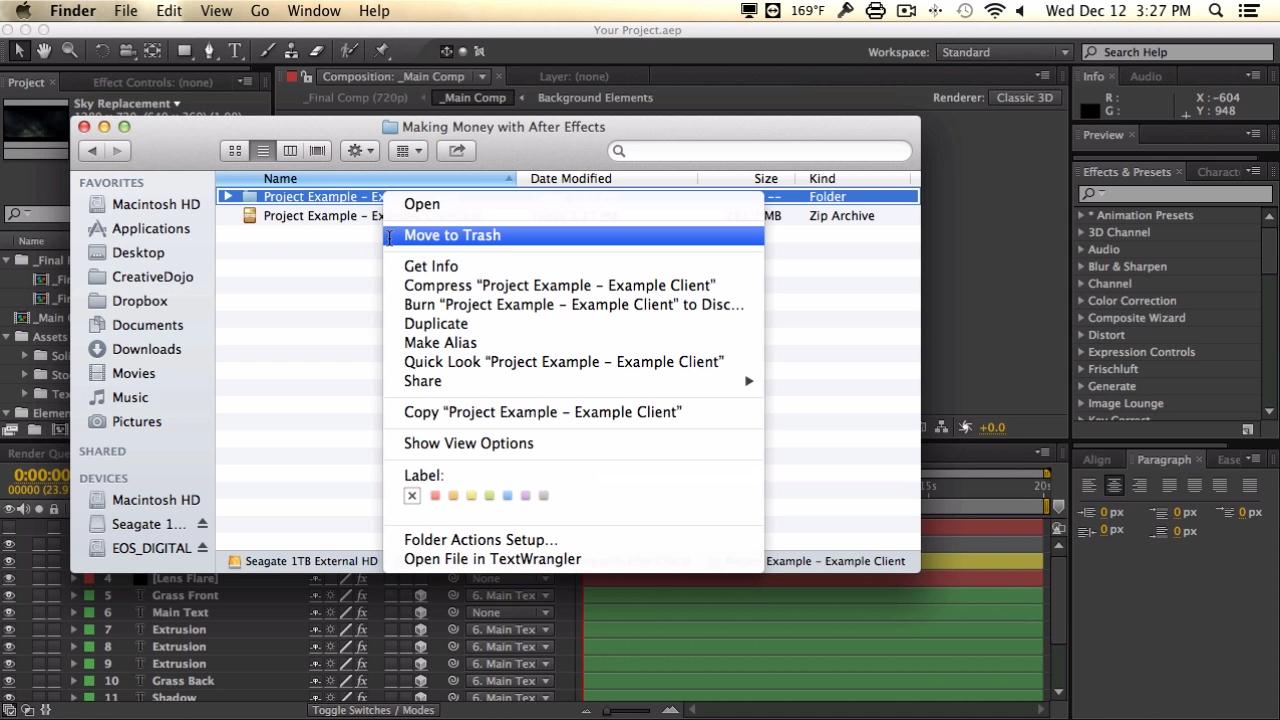The width and height of the screenshot is (1280, 720).
Task: Switch Finder window to column view
Action: (x=290, y=151)
